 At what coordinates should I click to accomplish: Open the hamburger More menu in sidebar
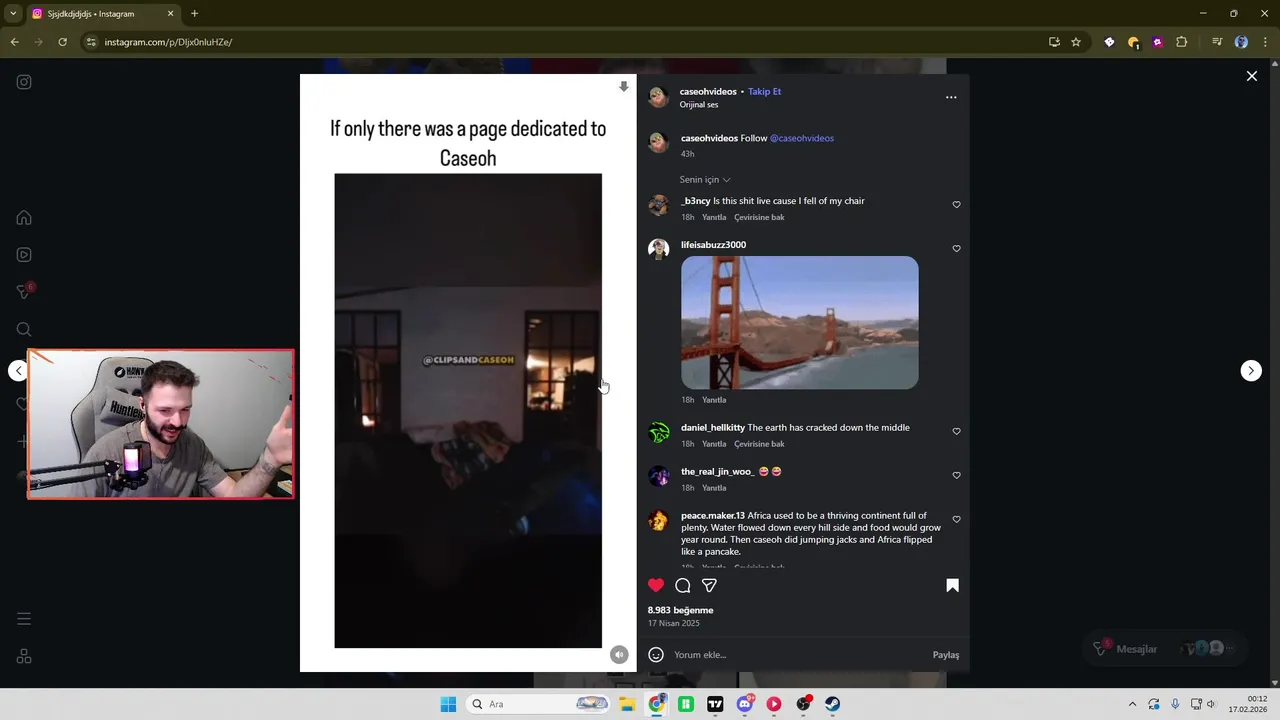(24, 619)
